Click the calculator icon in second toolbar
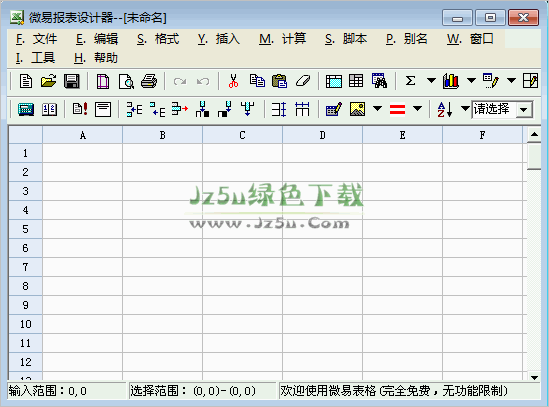Image resolution: width=549 pixels, height=407 pixels. 26,109
